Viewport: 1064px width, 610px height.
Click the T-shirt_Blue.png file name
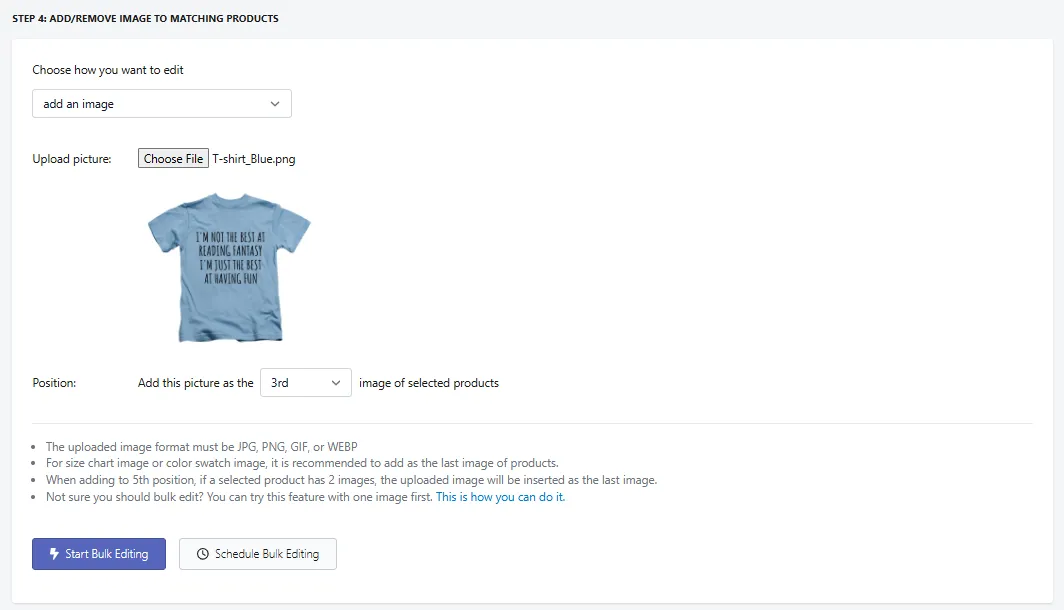pos(254,159)
